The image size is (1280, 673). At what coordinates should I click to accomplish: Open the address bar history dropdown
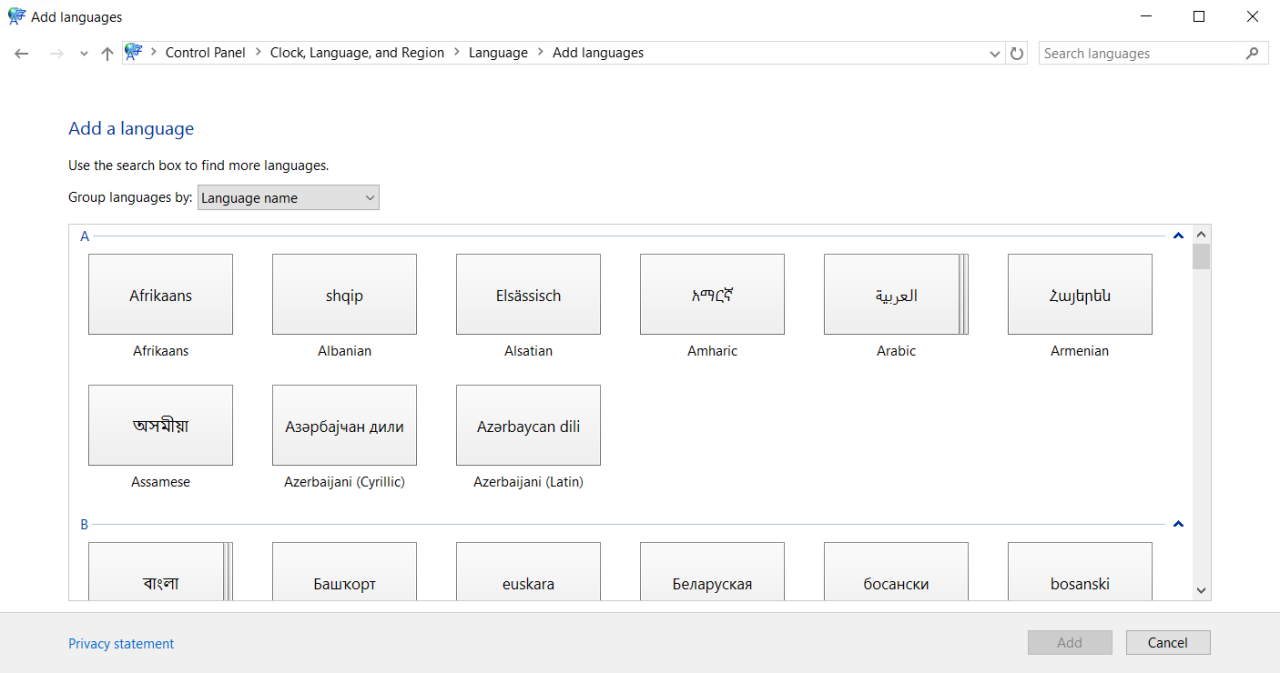(x=995, y=54)
